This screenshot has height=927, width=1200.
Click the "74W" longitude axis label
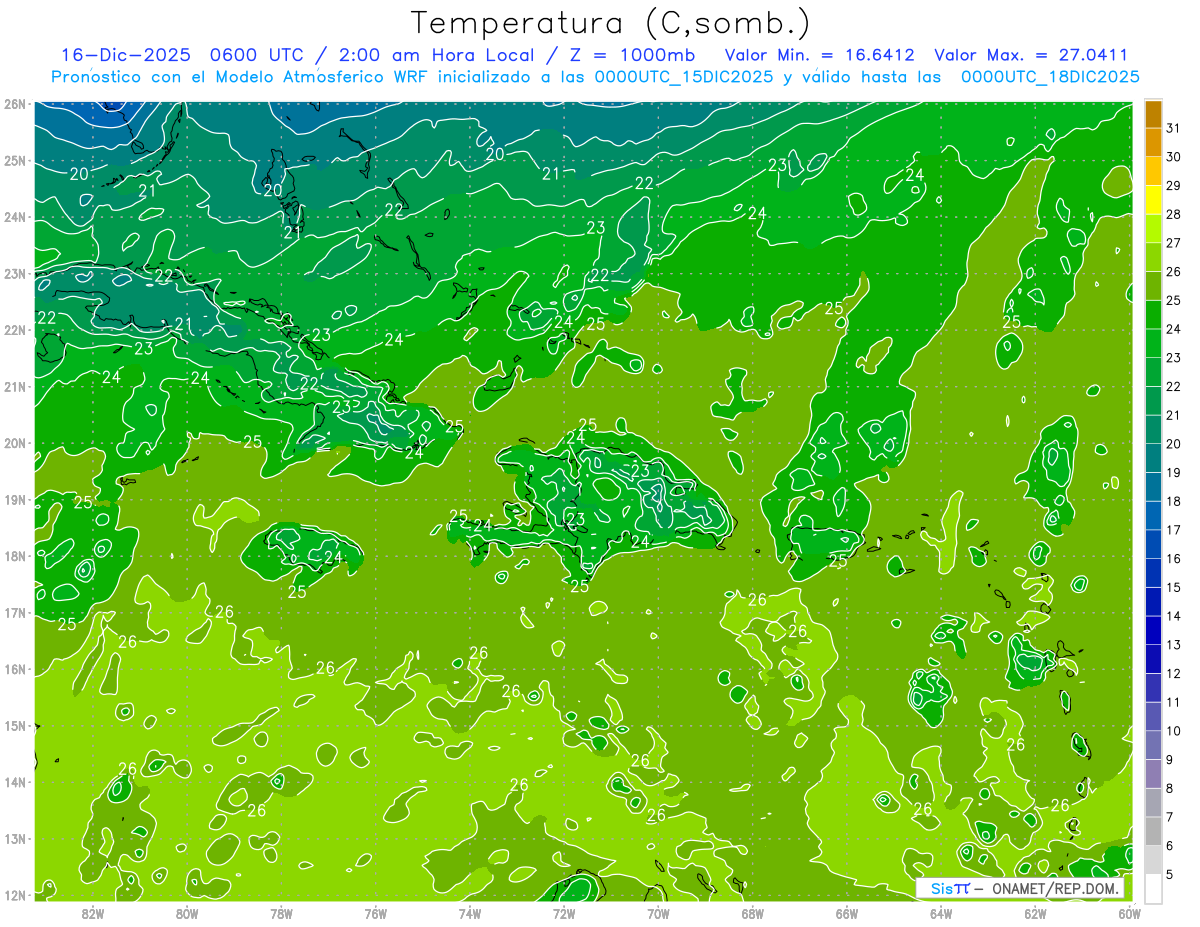point(469,913)
